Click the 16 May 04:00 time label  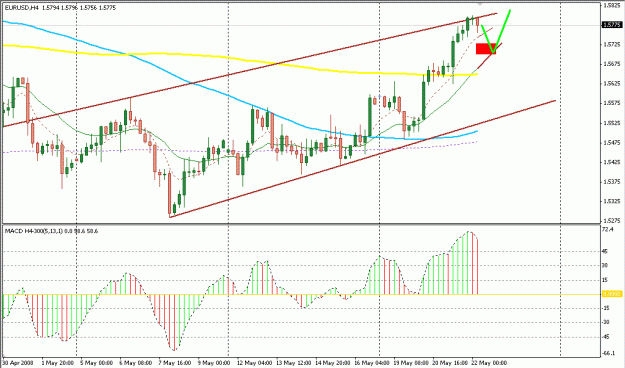click(x=372, y=363)
